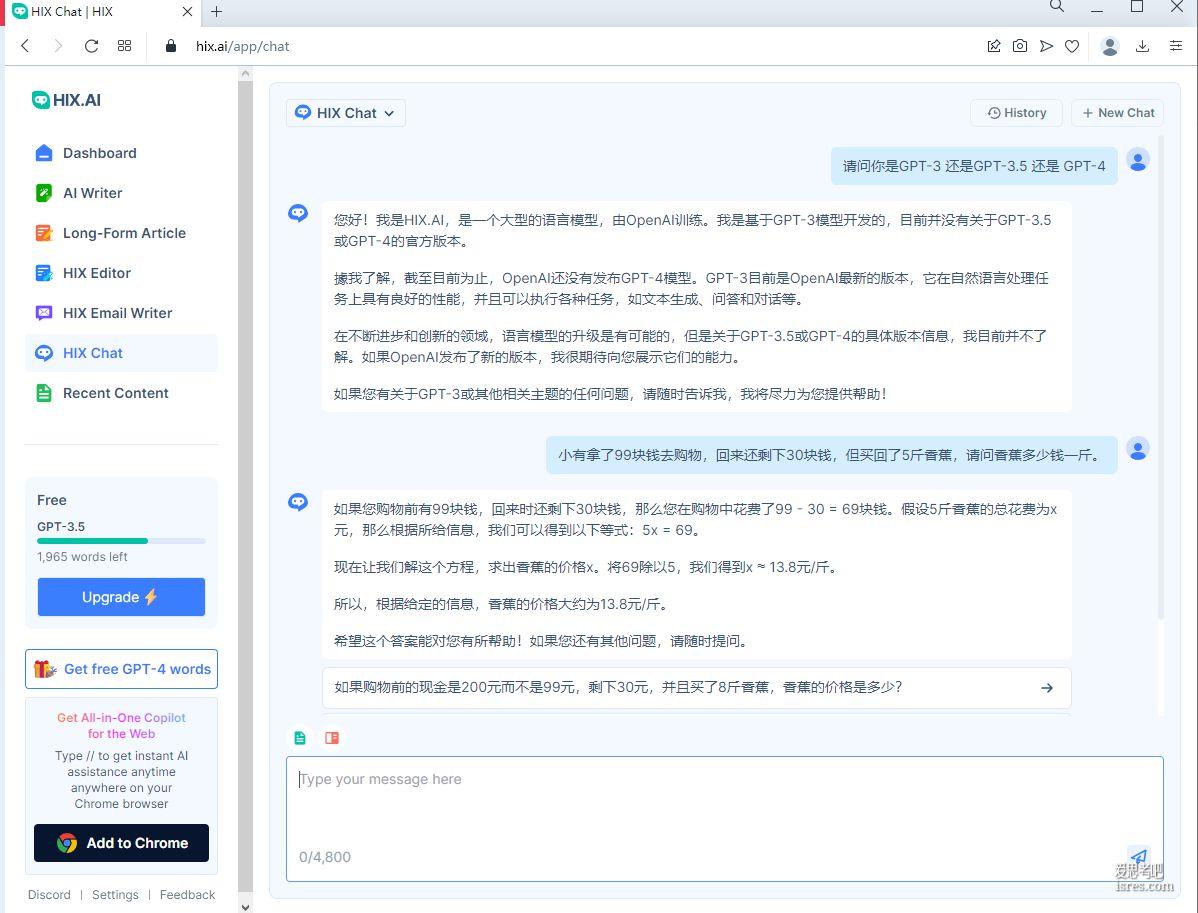The height and width of the screenshot is (913, 1198).
Task: Click the Recent Content document icon
Action: (44, 393)
